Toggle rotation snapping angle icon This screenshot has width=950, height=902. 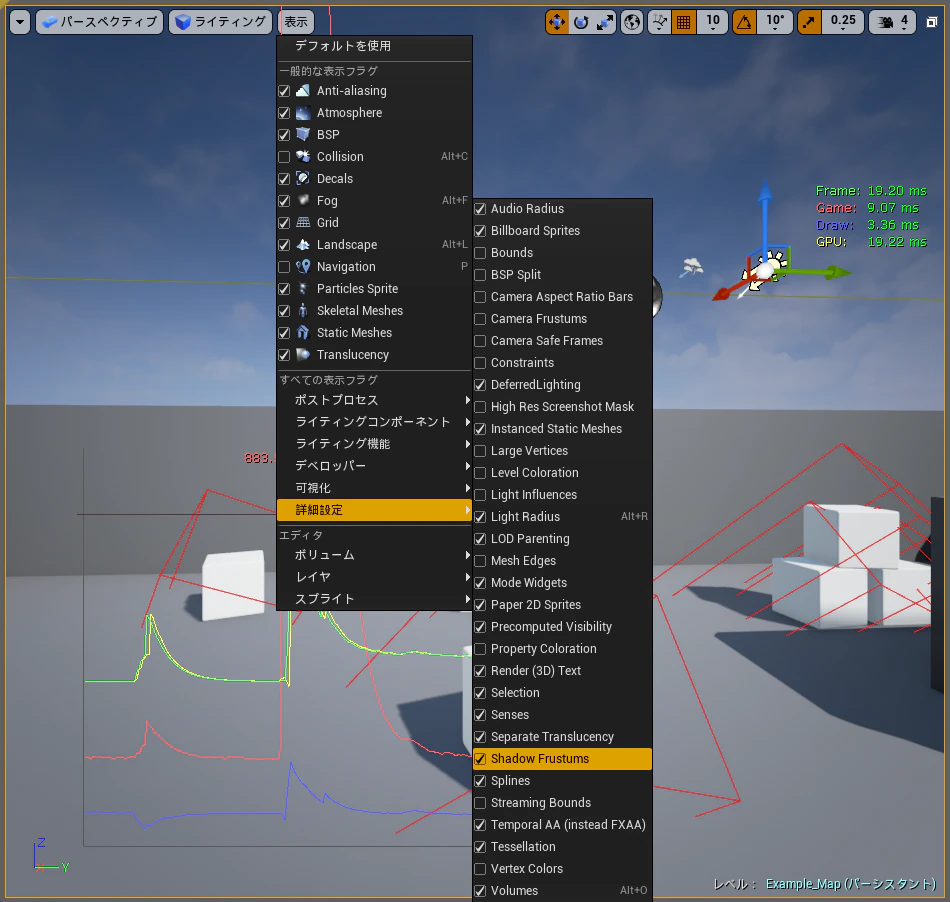point(744,22)
